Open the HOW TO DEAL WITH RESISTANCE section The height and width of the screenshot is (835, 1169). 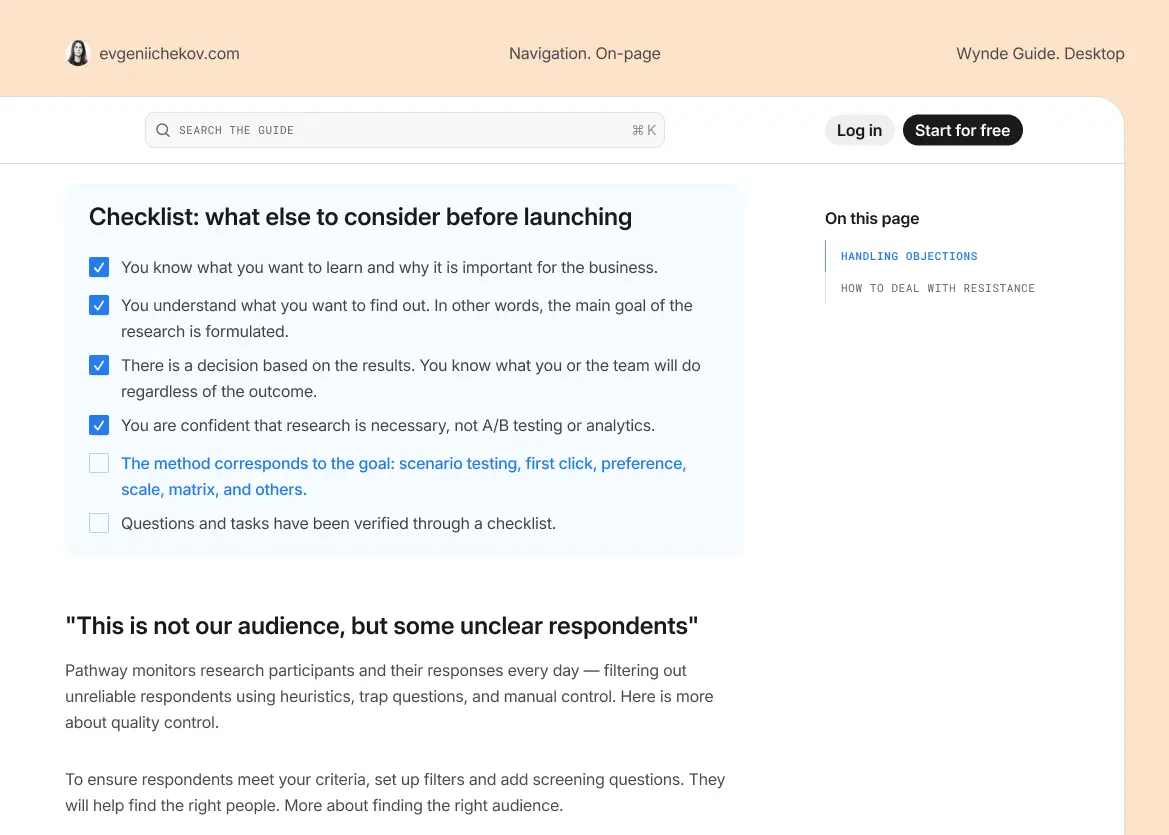pyautogui.click(x=937, y=288)
